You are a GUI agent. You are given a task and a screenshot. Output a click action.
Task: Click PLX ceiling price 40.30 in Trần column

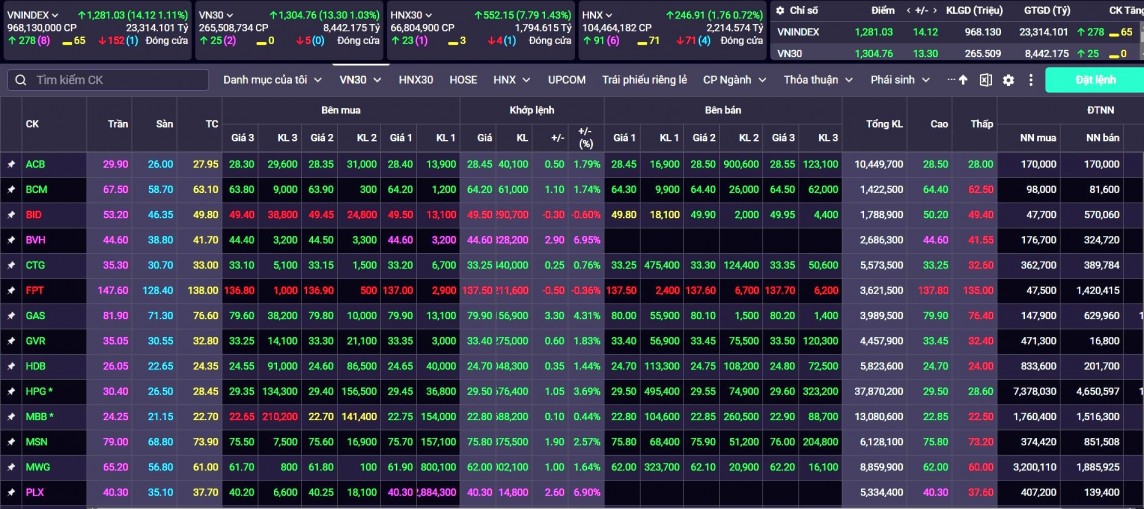(115, 492)
